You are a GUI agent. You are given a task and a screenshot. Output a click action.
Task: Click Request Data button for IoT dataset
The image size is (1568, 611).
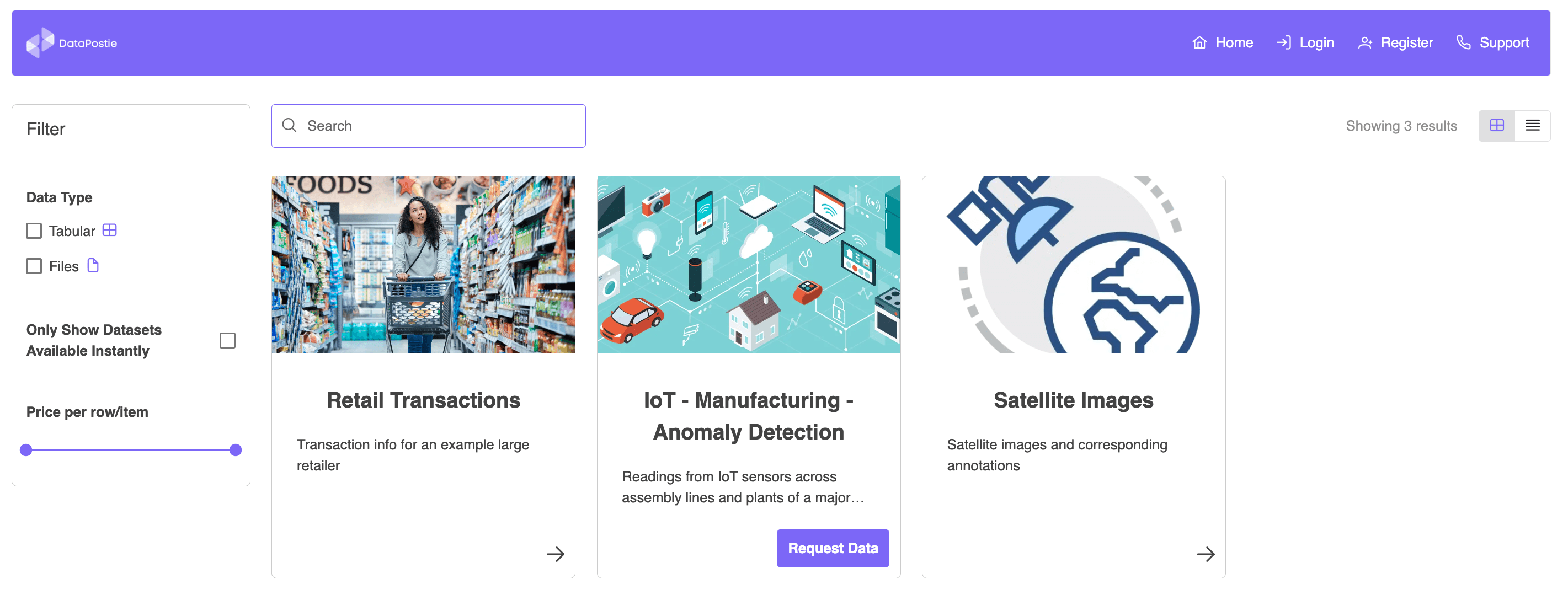coord(833,547)
